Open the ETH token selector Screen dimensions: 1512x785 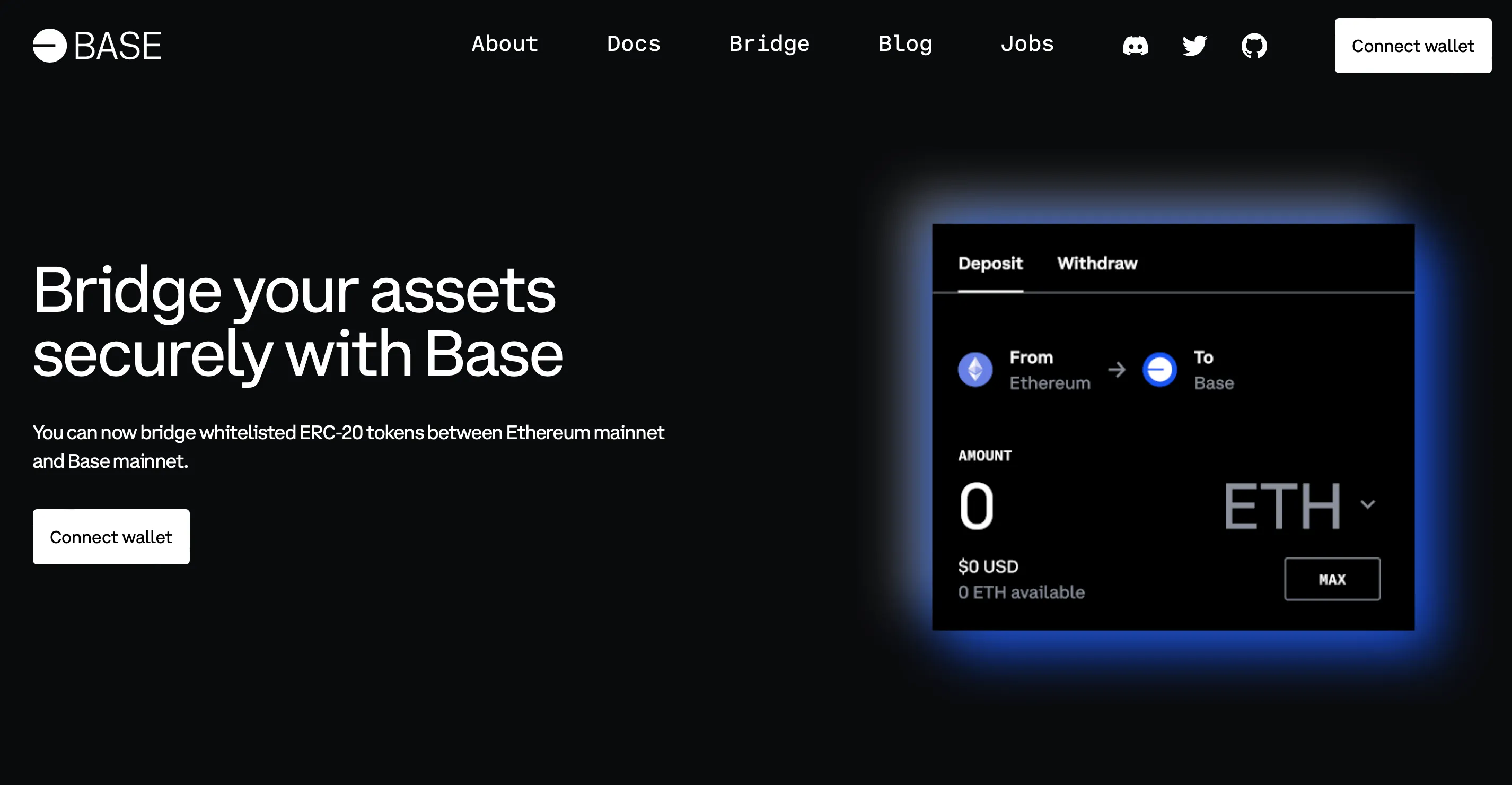1282,505
